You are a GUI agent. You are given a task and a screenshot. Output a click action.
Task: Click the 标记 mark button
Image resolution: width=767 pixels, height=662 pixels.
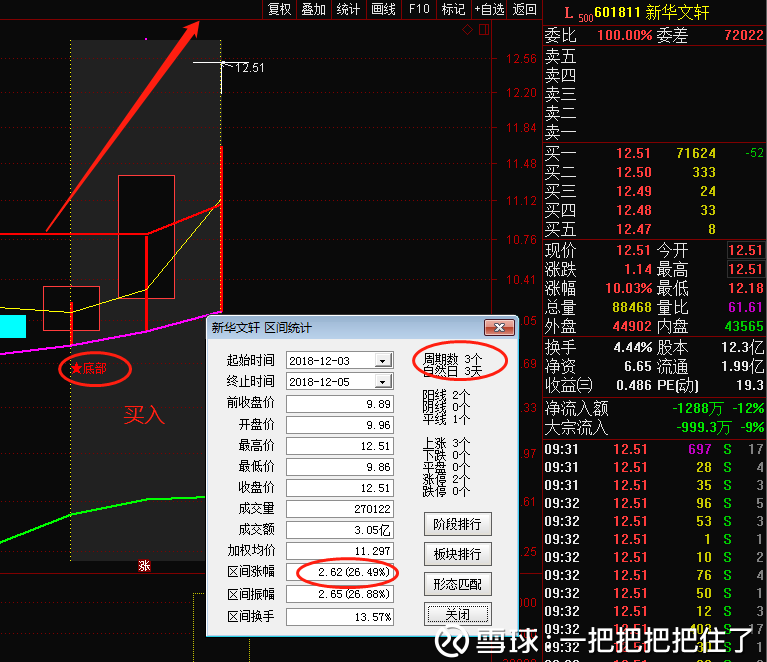(453, 9)
